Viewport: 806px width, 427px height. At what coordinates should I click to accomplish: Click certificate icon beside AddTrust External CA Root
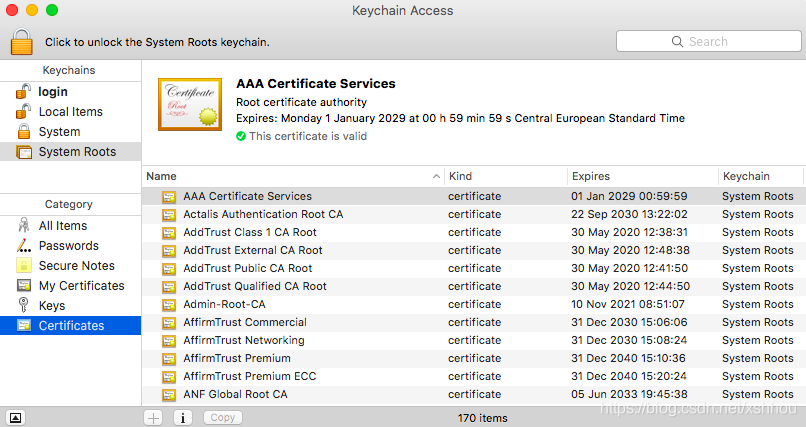pyautogui.click(x=169, y=251)
